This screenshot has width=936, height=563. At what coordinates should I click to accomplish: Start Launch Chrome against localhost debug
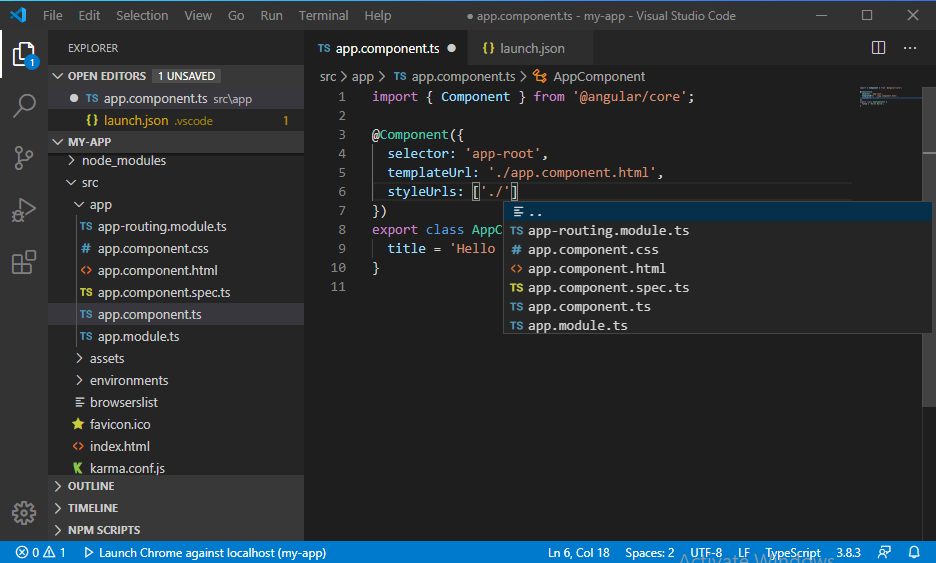205,553
